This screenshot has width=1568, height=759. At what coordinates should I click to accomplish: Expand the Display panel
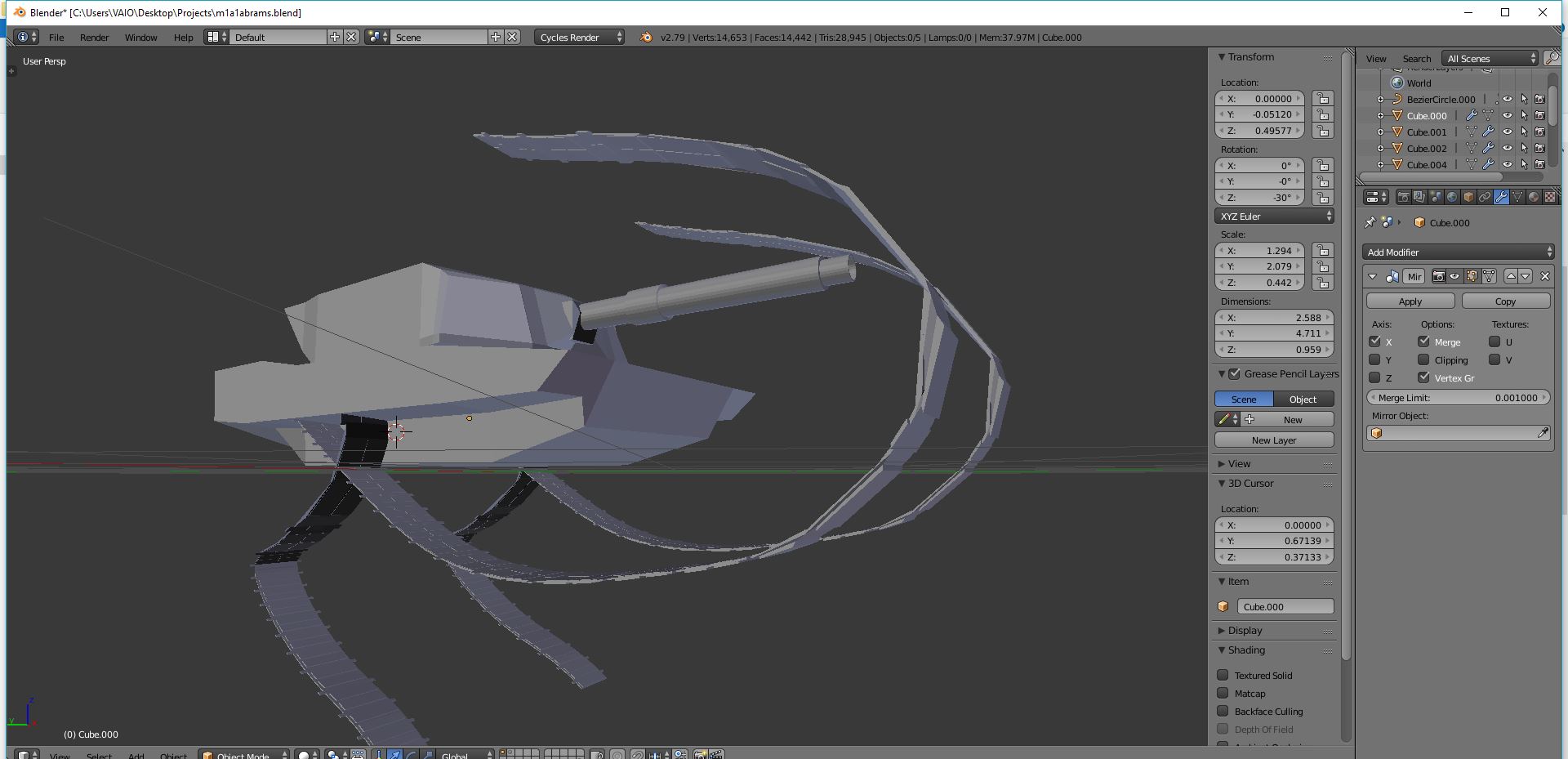1222,631
